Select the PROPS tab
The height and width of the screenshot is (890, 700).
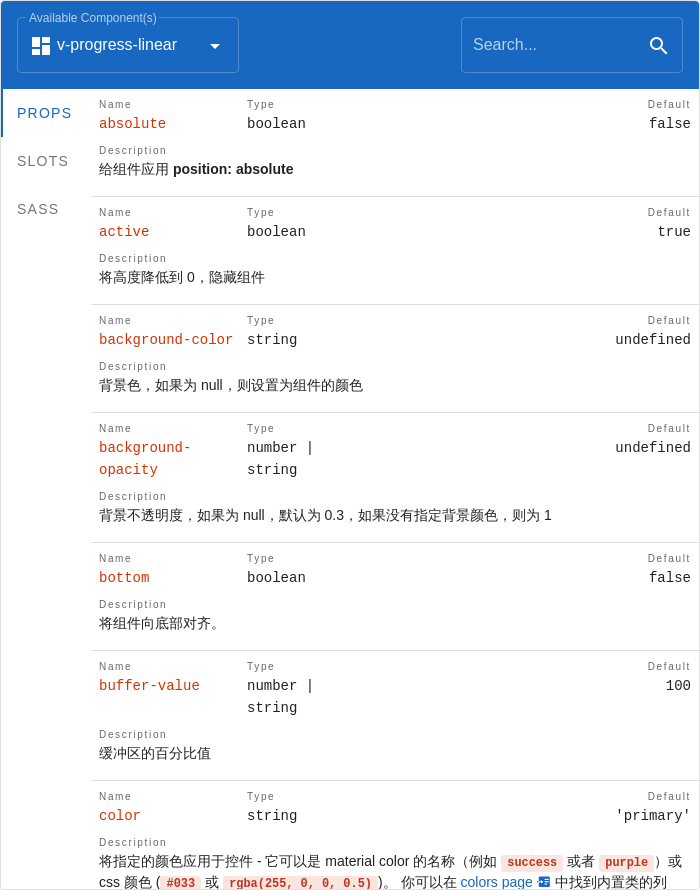[44, 113]
